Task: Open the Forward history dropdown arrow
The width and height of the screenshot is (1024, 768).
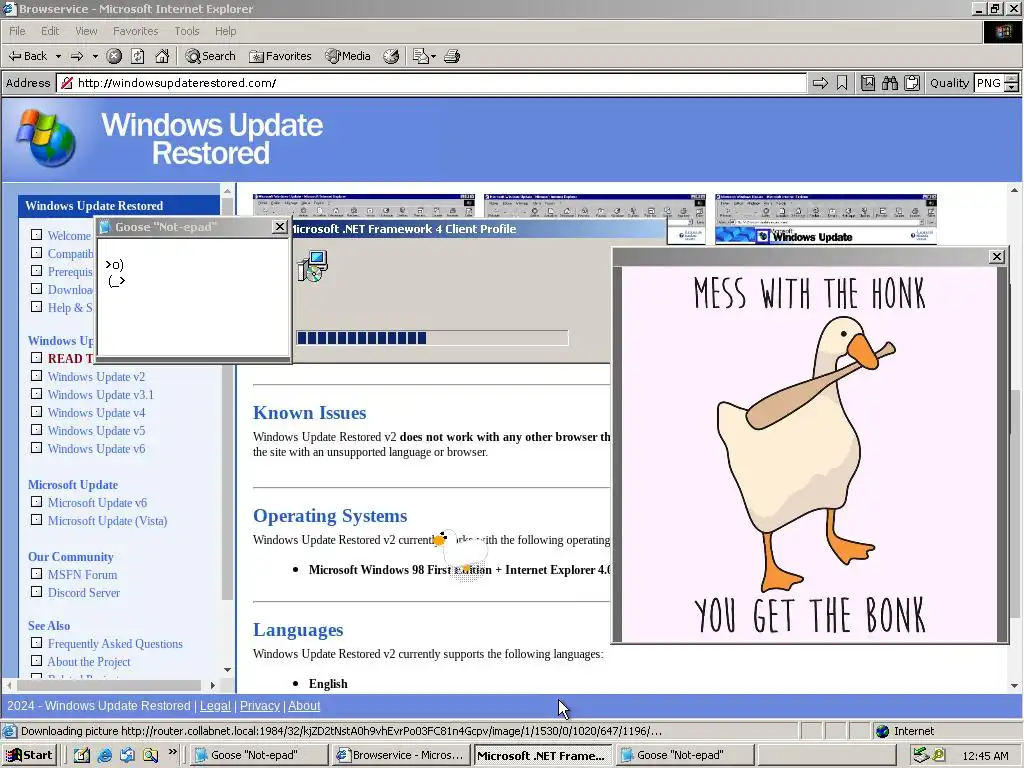Action: [x=95, y=56]
